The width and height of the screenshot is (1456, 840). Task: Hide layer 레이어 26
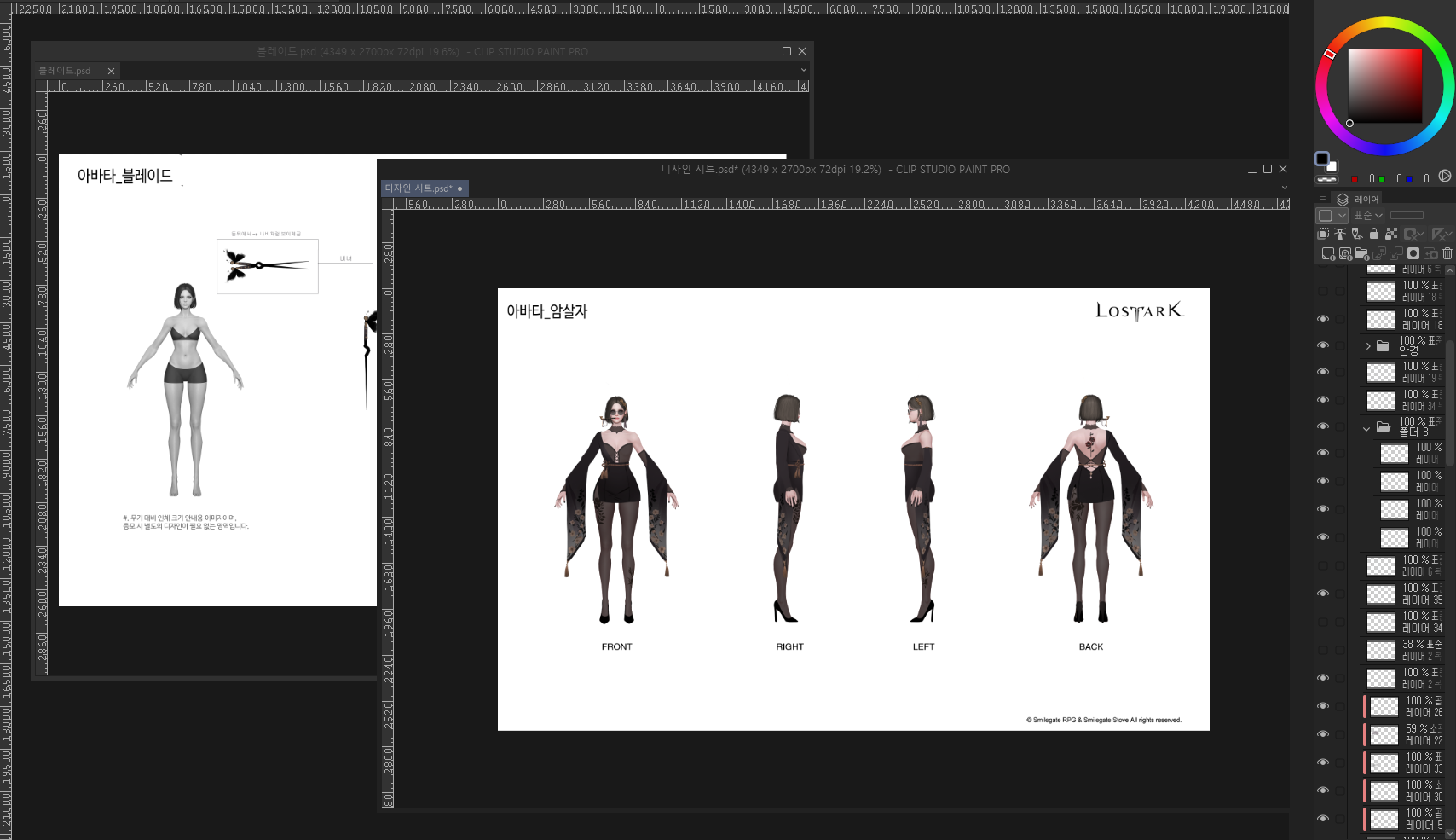(1323, 705)
